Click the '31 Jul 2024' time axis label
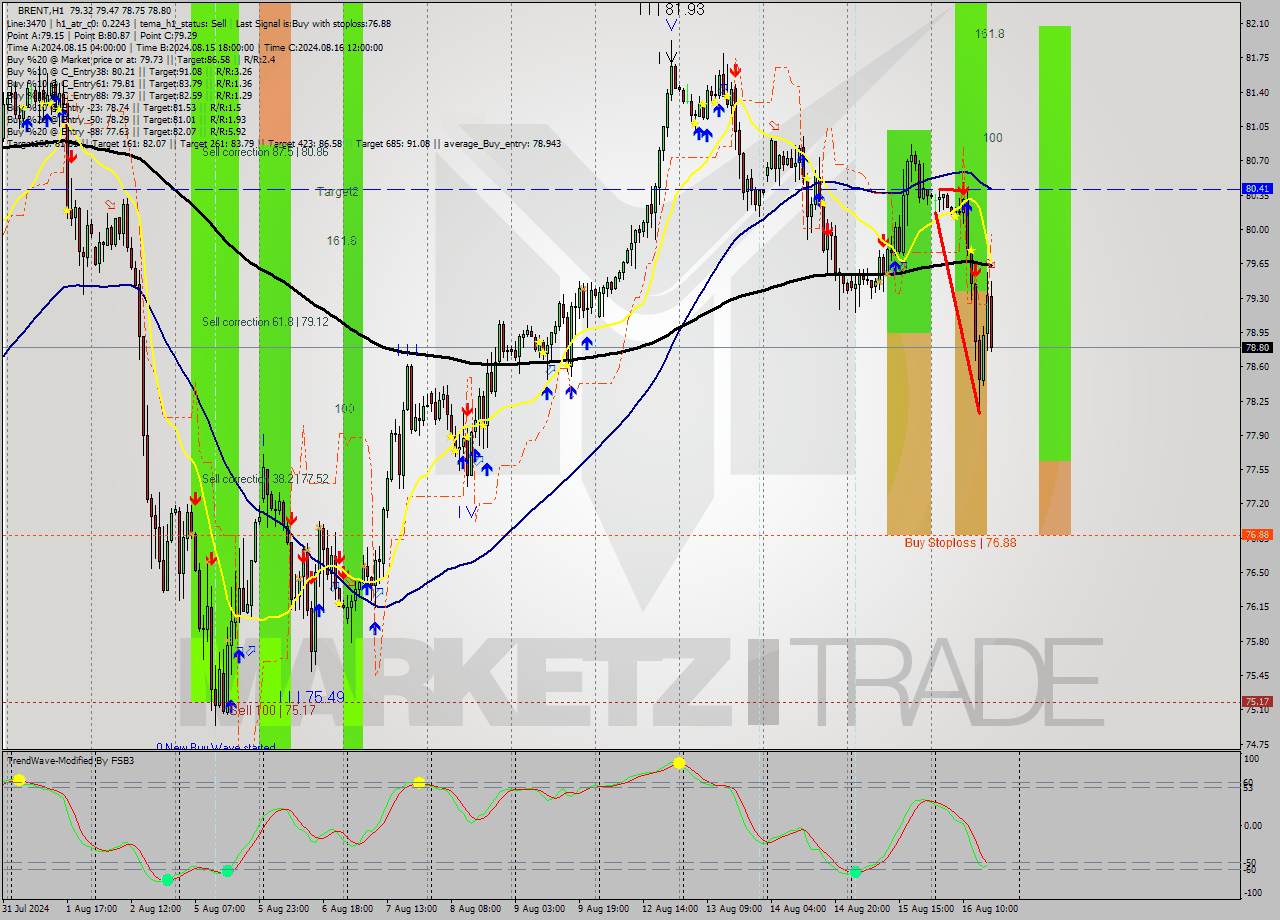Screen dimensions: 1280x920 27,908
